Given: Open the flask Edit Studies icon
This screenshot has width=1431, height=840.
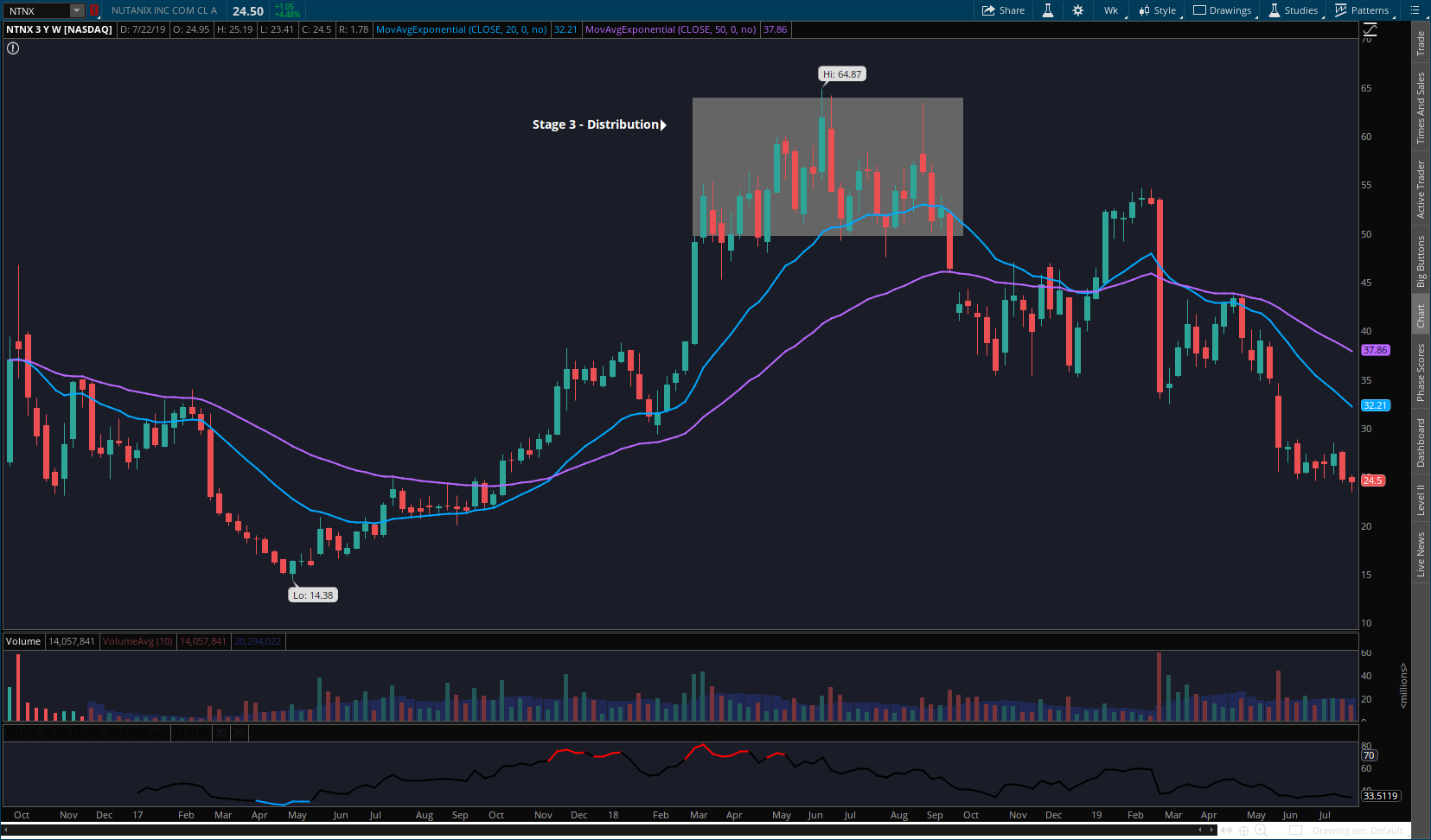Looking at the screenshot, I should point(1047,10).
